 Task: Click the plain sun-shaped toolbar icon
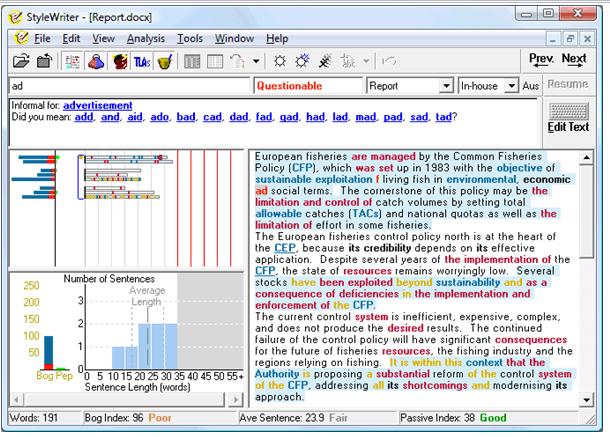point(280,61)
